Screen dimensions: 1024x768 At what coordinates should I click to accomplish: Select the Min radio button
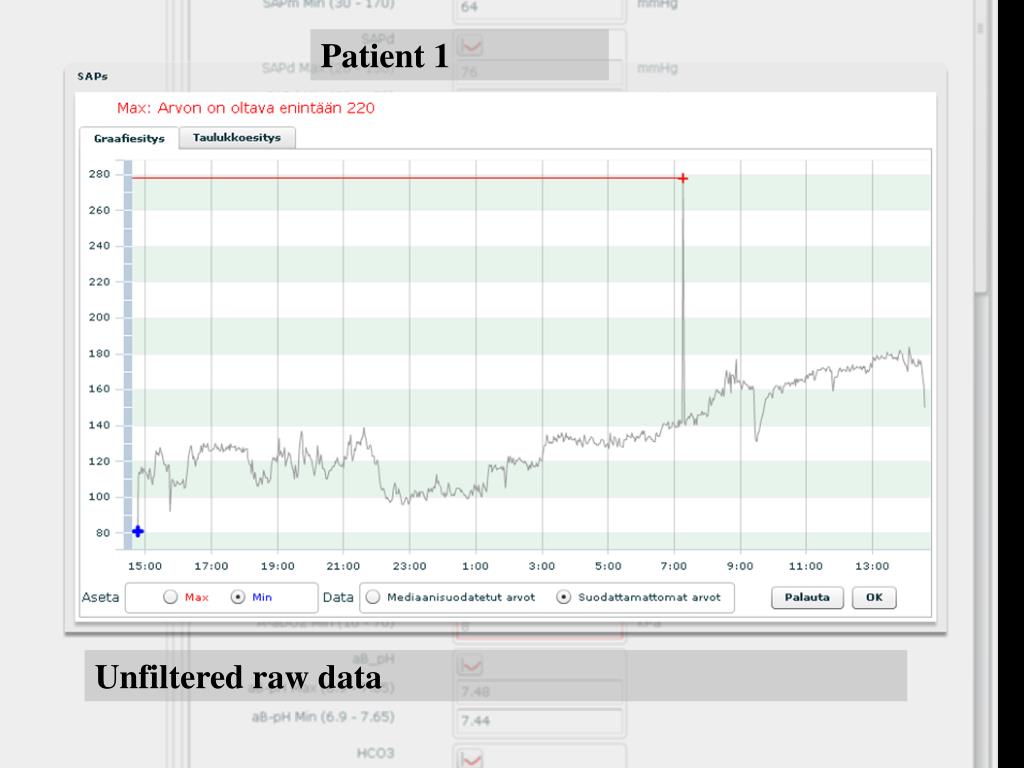pyautogui.click(x=238, y=597)
